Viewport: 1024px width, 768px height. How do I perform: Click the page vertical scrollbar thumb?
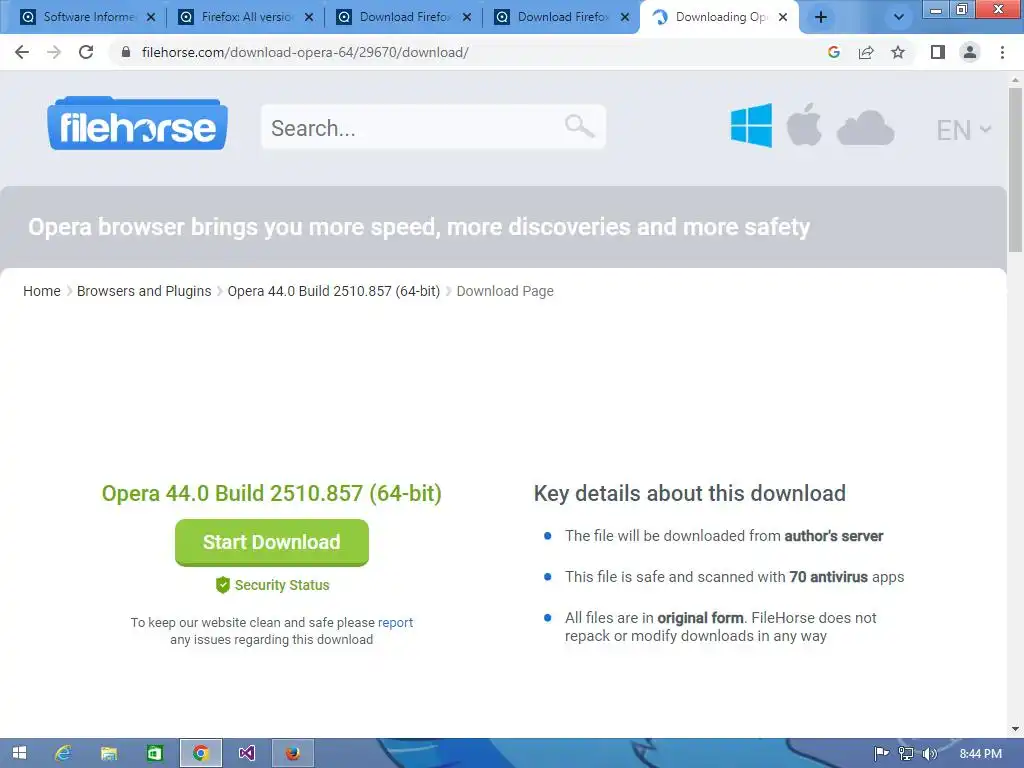point(1016,170)
